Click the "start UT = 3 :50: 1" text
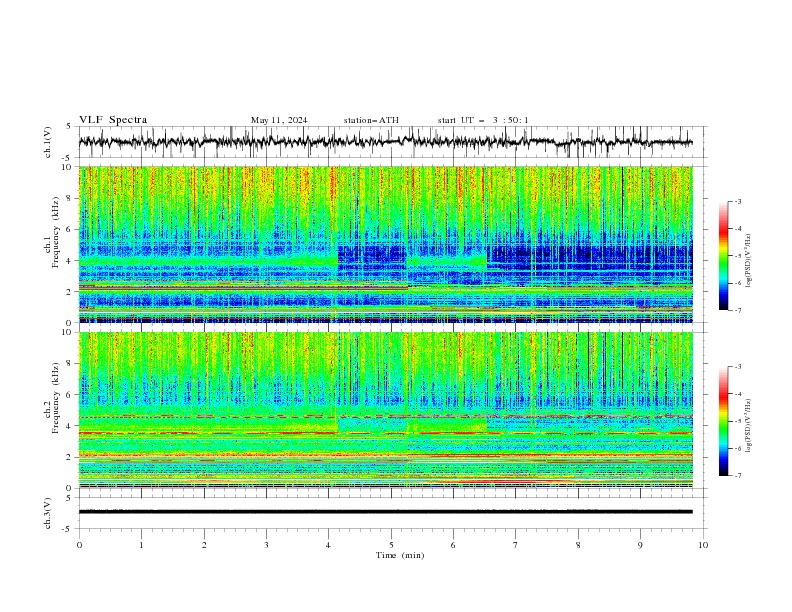This screenshot has height=612, width=792. 483,120
